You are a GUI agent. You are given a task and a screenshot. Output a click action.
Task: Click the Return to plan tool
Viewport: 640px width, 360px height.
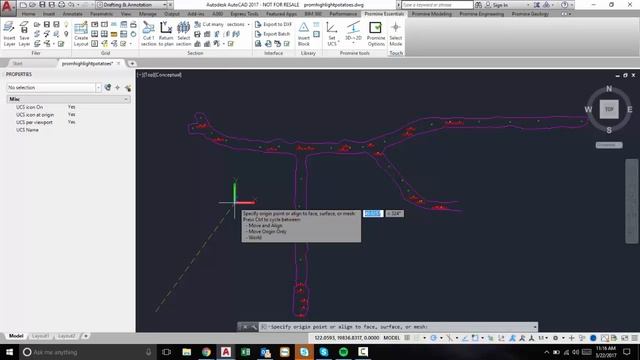(166, 33)
